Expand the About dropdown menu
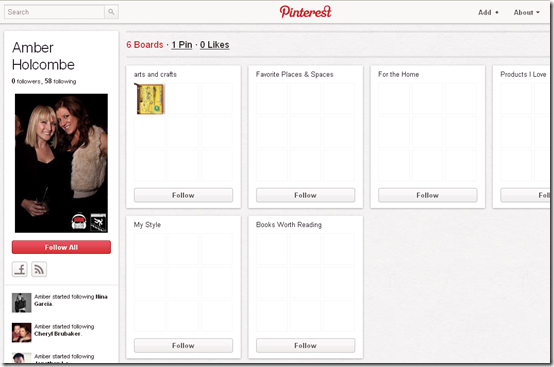554x367 pixels. [526, 12]
